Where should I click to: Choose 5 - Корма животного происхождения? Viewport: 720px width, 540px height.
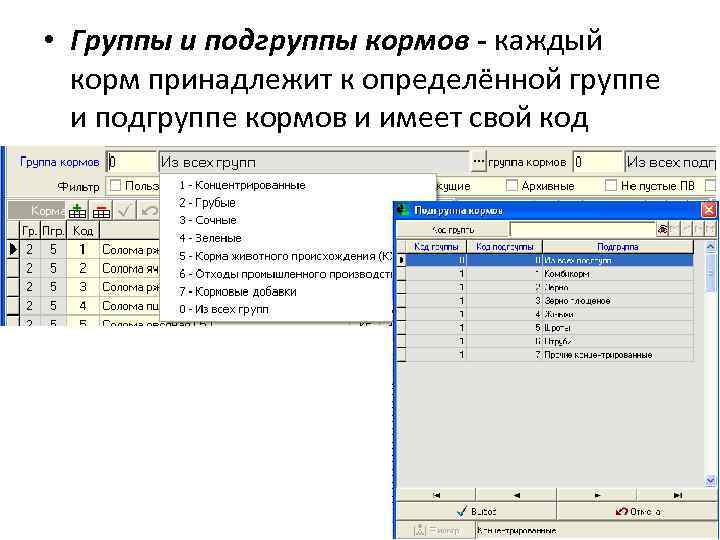click(x=286, y=256)
